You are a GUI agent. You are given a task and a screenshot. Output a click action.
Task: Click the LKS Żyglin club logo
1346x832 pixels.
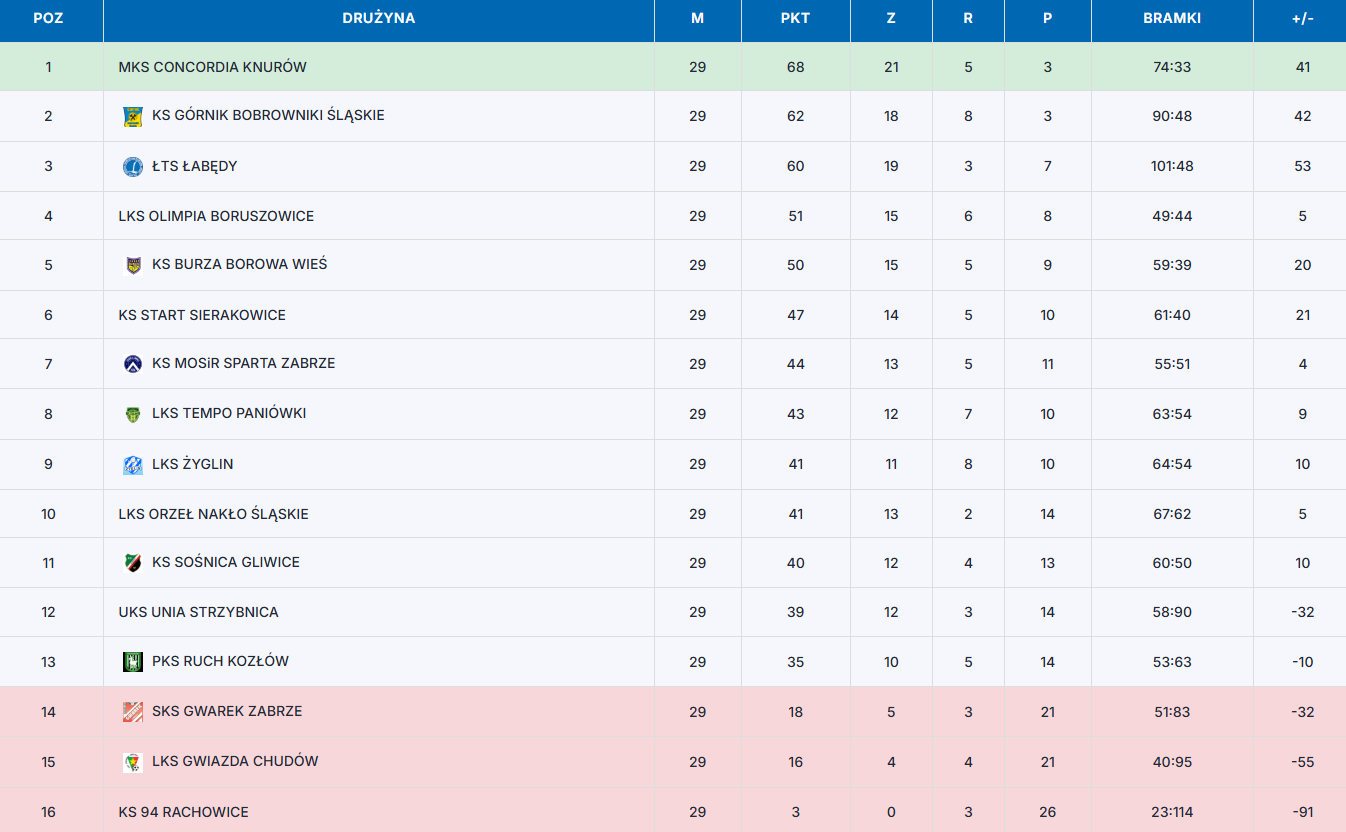tap(133, 464)
